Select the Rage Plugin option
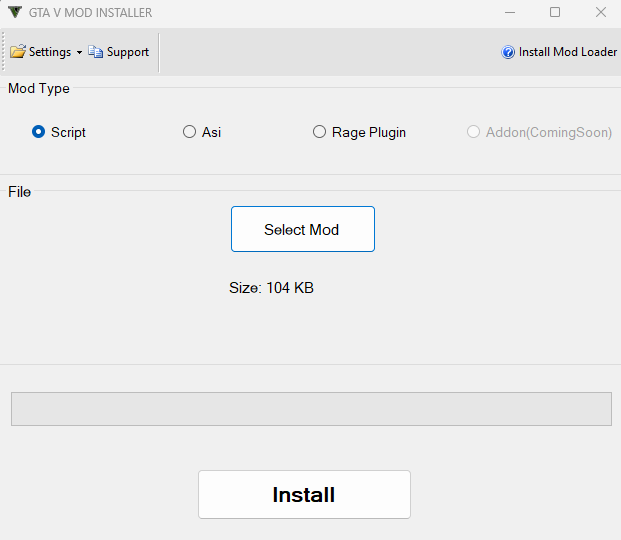 coord(319,132)
